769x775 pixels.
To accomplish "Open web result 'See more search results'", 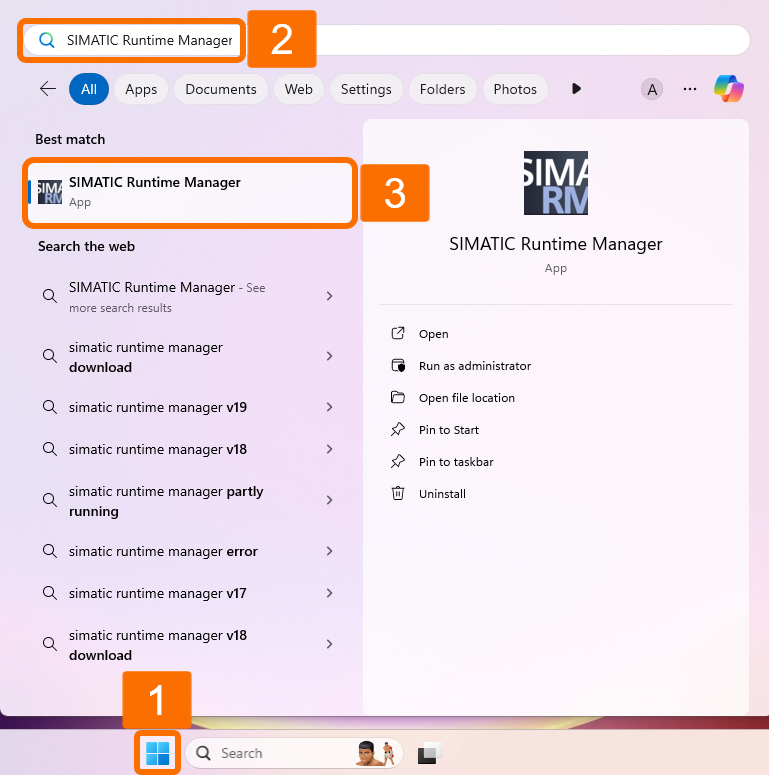I will 190,297.
